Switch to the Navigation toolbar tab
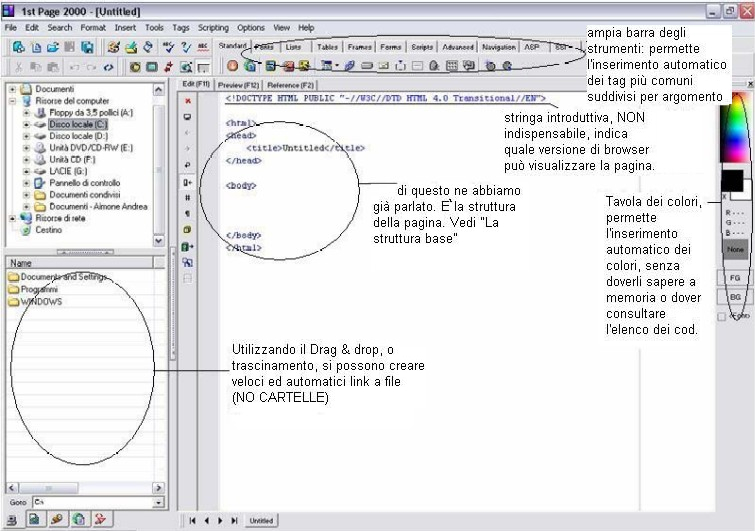The width and height of the screenshot is (755, 531). [x=499, y=47]
